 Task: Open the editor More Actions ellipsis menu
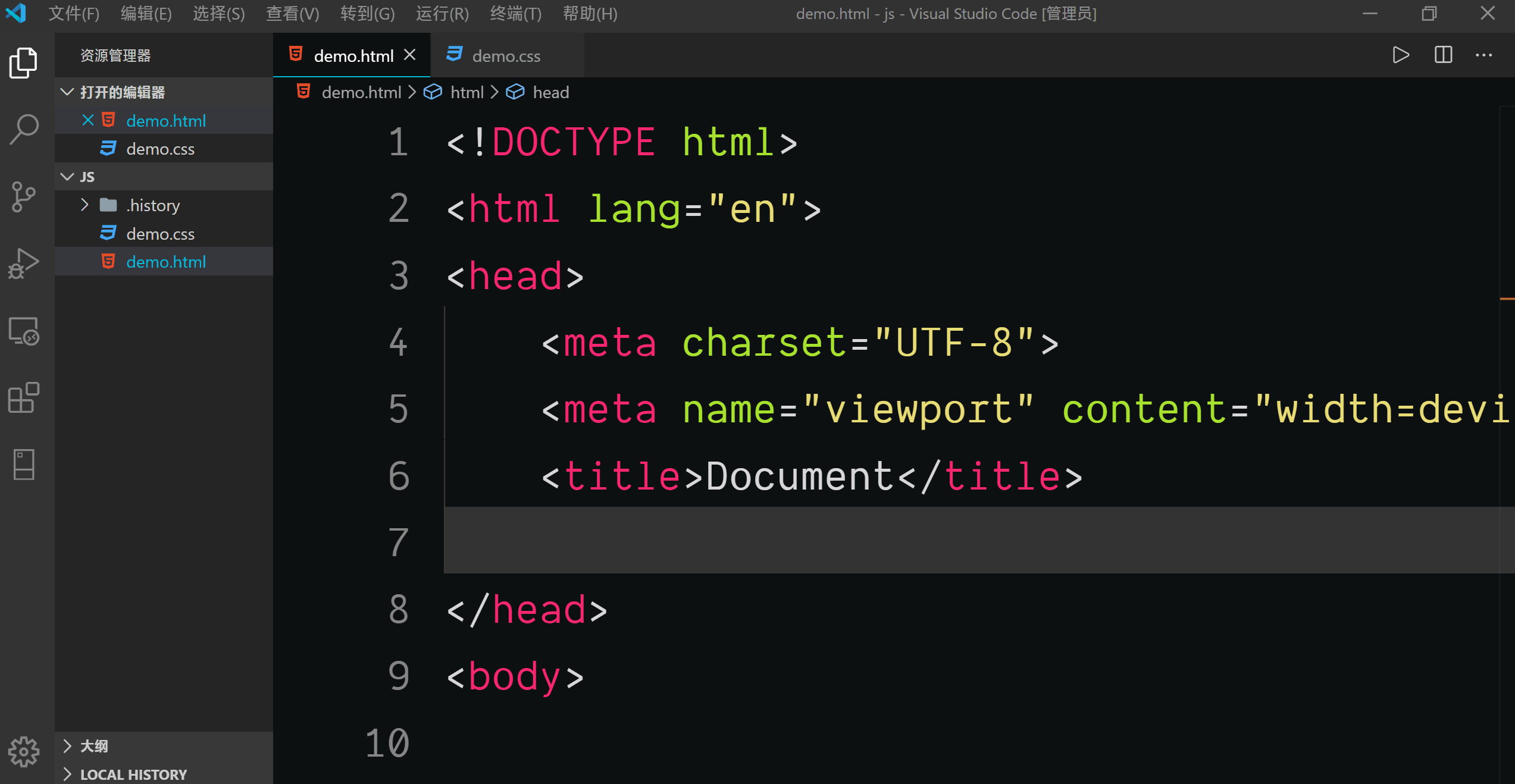(1483, 55)
